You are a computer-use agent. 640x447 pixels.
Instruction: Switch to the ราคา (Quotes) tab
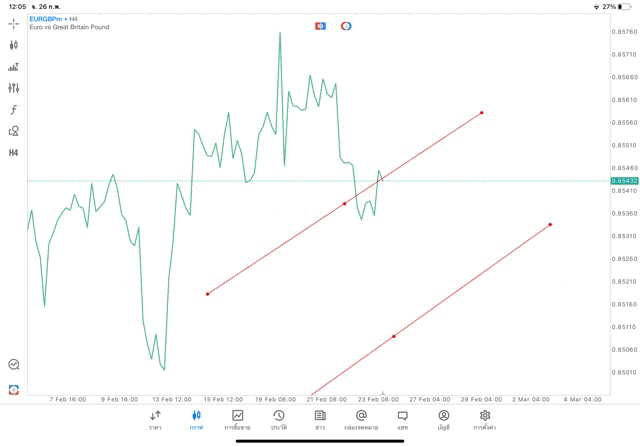pyautogui.click(x=155, y=420)
